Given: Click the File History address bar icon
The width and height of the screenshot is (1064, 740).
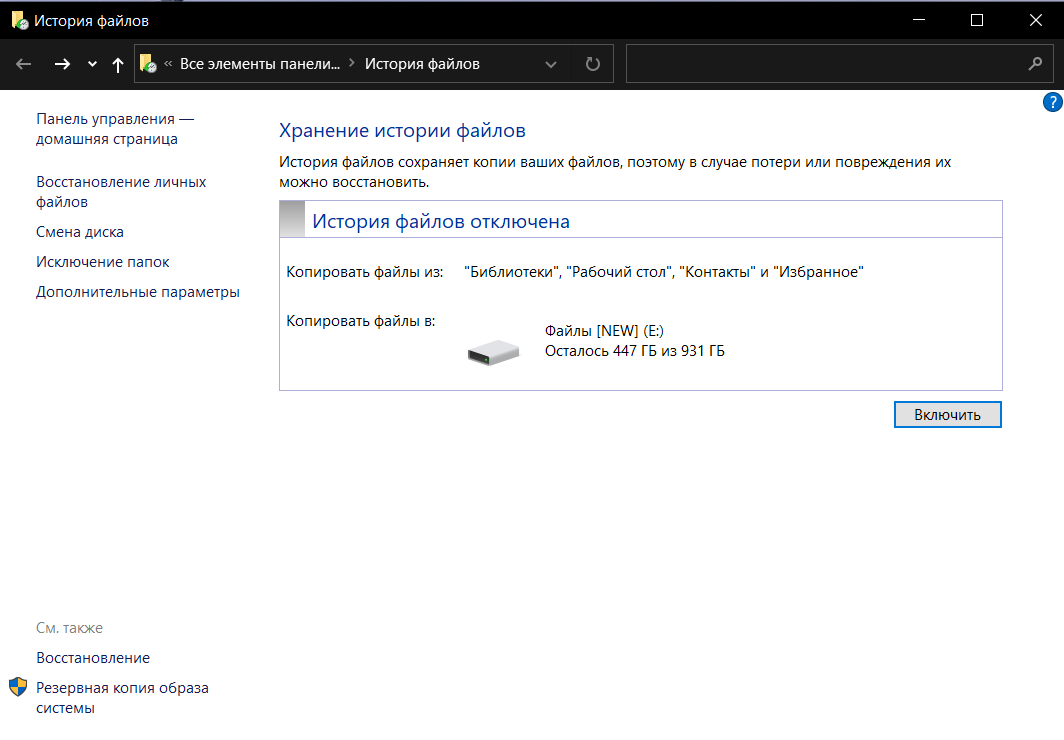Looking at the screenshot, I should tap(148, 64).
